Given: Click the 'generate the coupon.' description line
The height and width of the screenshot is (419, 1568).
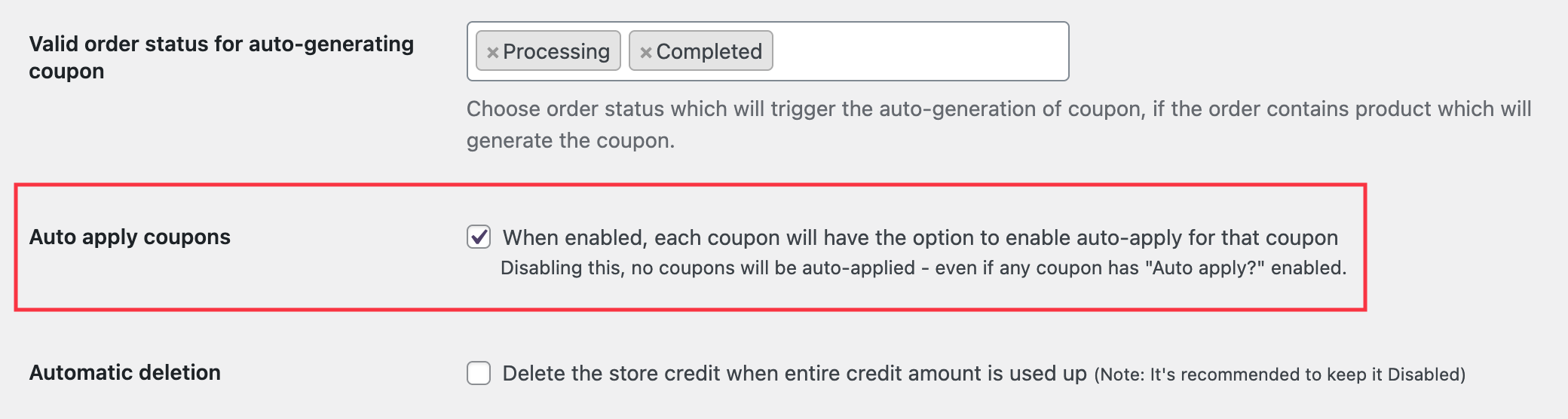Looking at the screenshot, I should coord(570,140).
